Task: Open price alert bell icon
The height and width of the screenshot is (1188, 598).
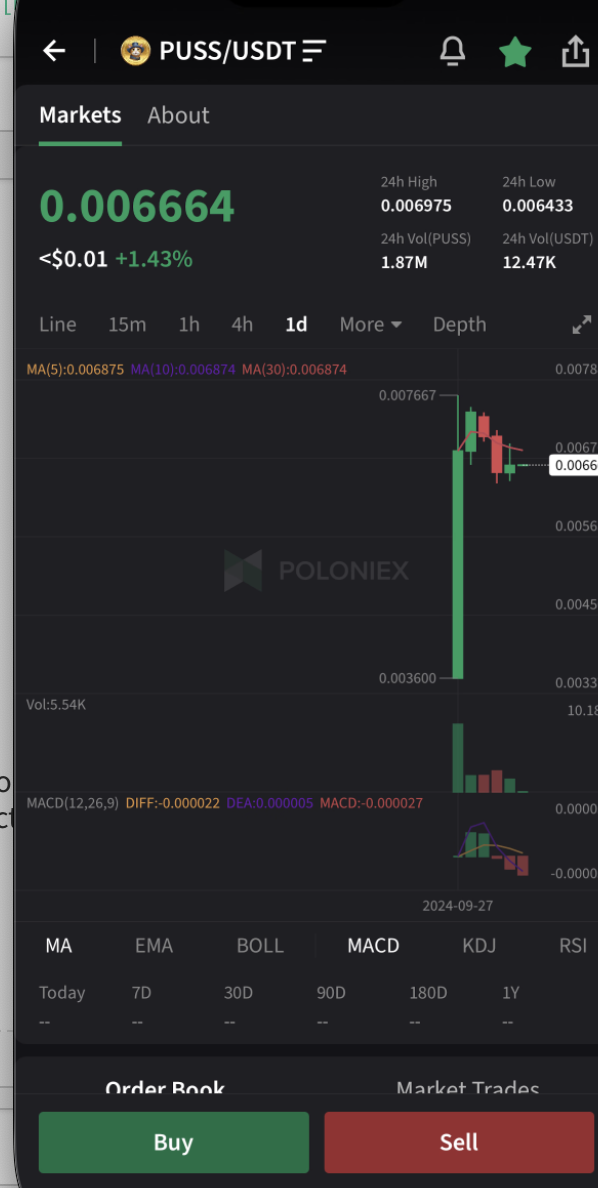Action: pyautogui.click(x=452, y=52)
